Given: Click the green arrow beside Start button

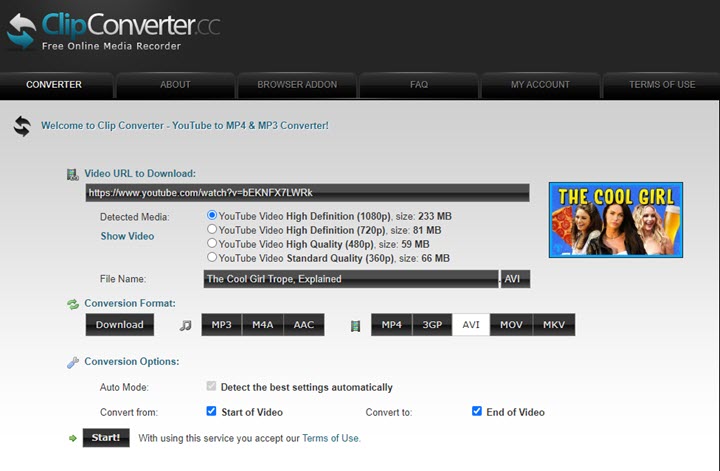Looking at the screenshot, I should pos(73,438).
